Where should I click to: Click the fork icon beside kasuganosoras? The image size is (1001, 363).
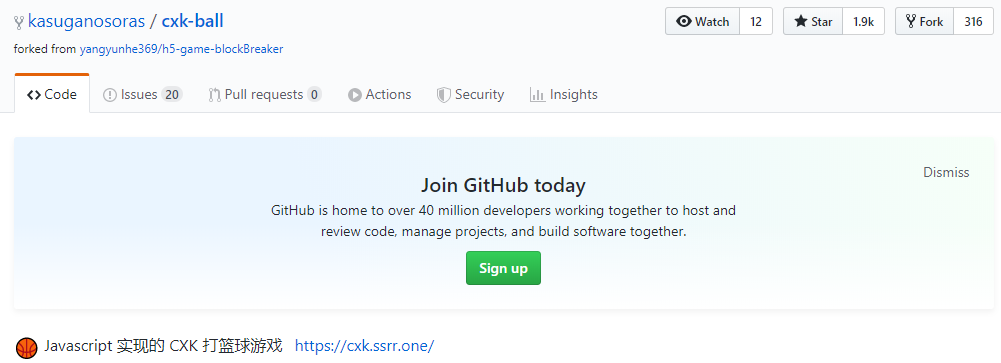pos(19,22)
